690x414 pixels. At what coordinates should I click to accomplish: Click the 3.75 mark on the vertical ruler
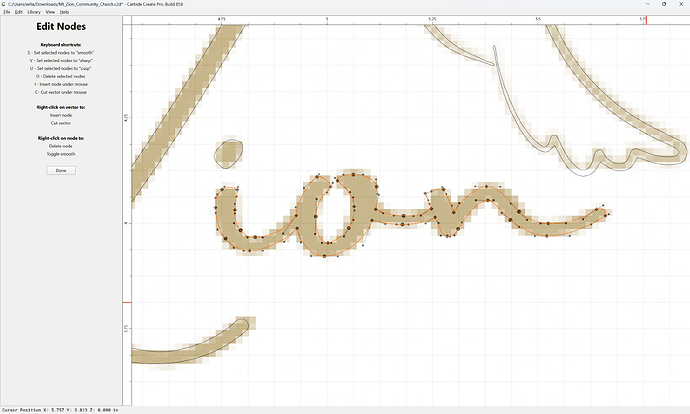126,328
